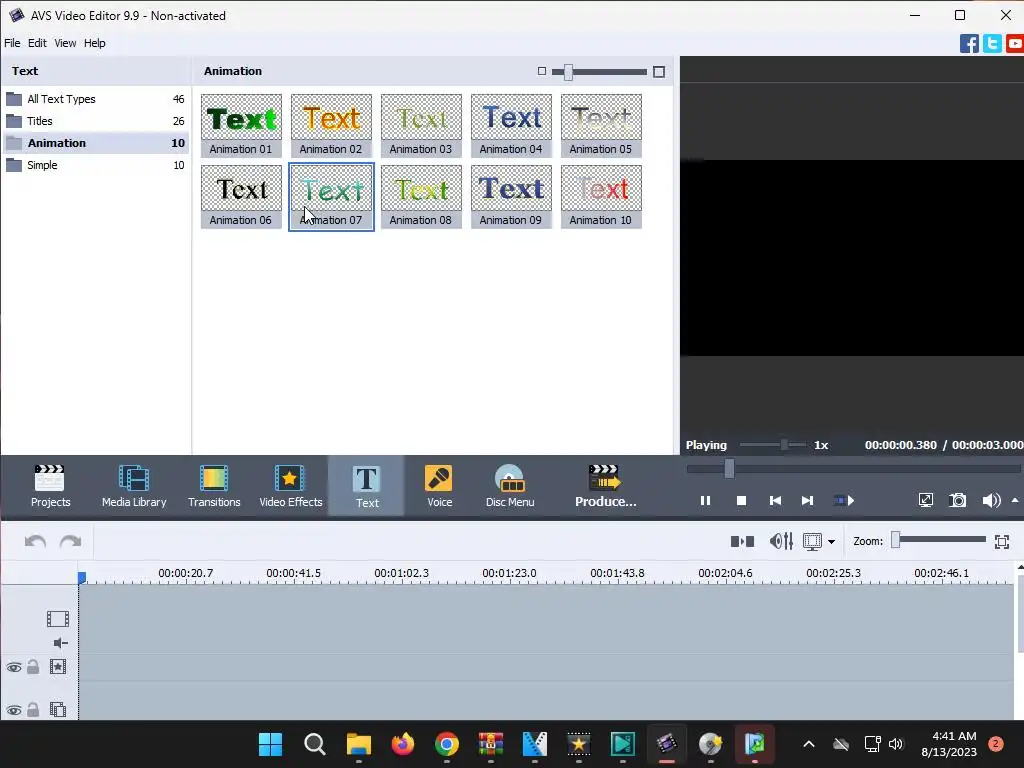The height and width of the screenshot is (768, 1024).
Task: Click the zoom to fit icon
Action: [x=1002, y=541]
